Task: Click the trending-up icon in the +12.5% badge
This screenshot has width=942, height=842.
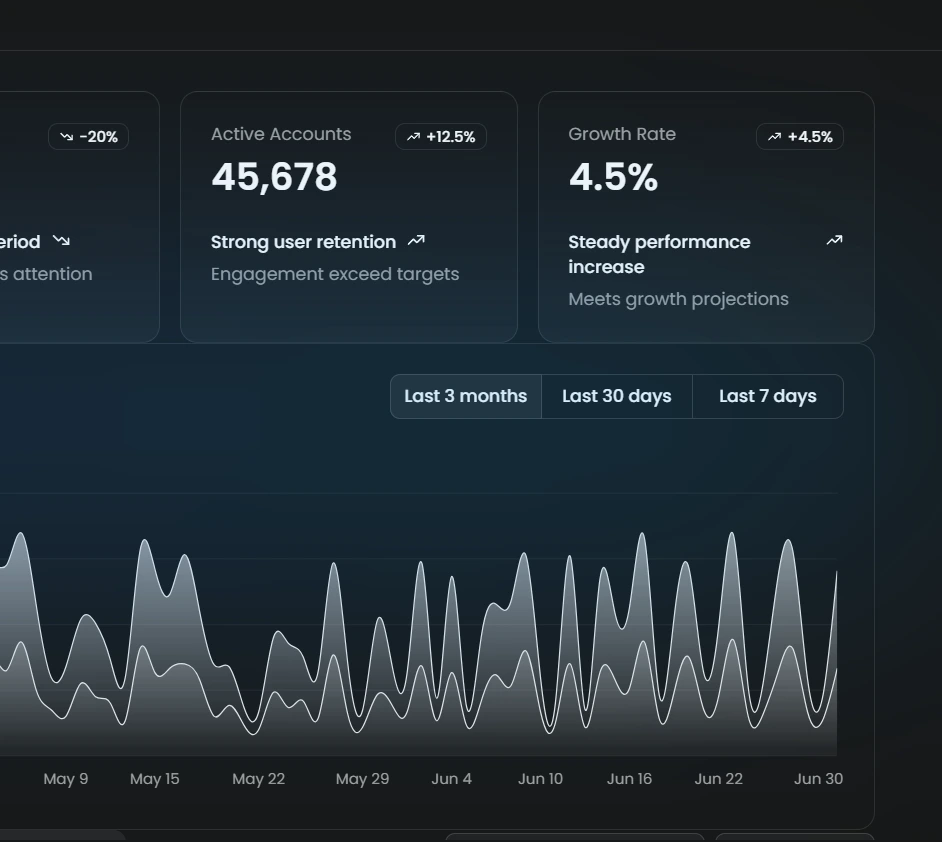Action: click(413, 137)
